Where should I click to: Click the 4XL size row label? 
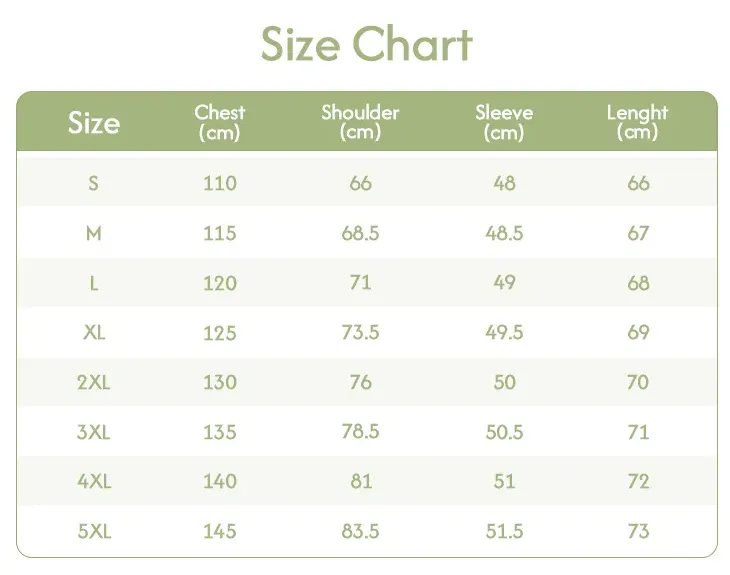pos(94,481)
